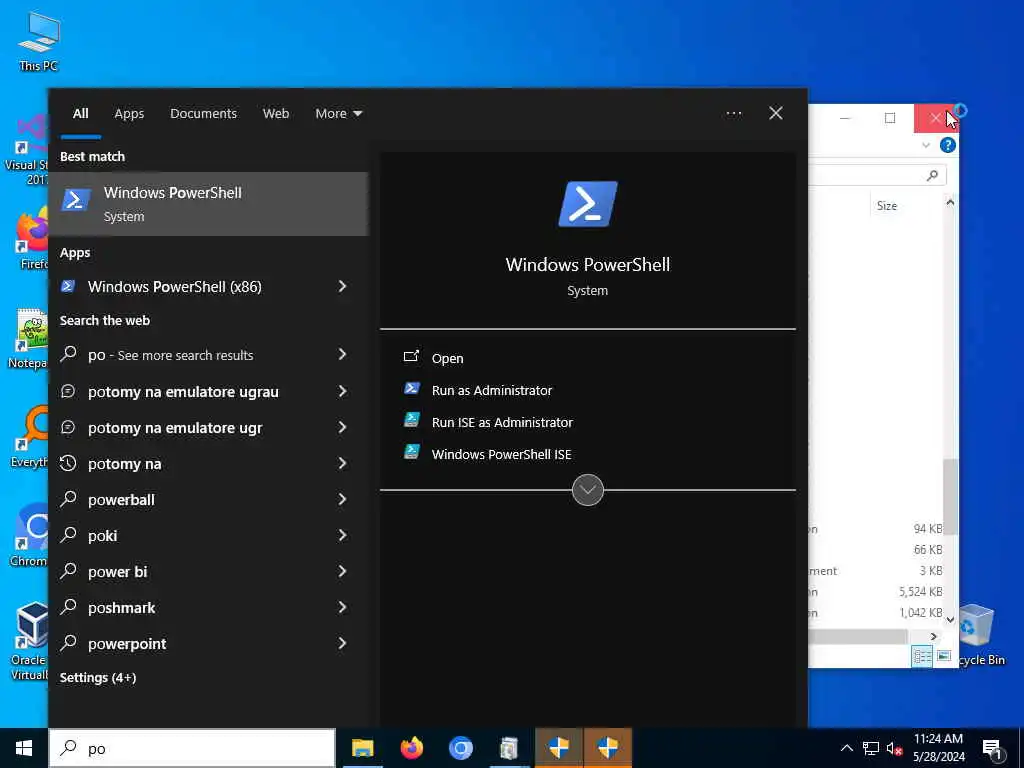Open Chromium from the taskbar
1024x768 pixels.
[x=460, y=748]
